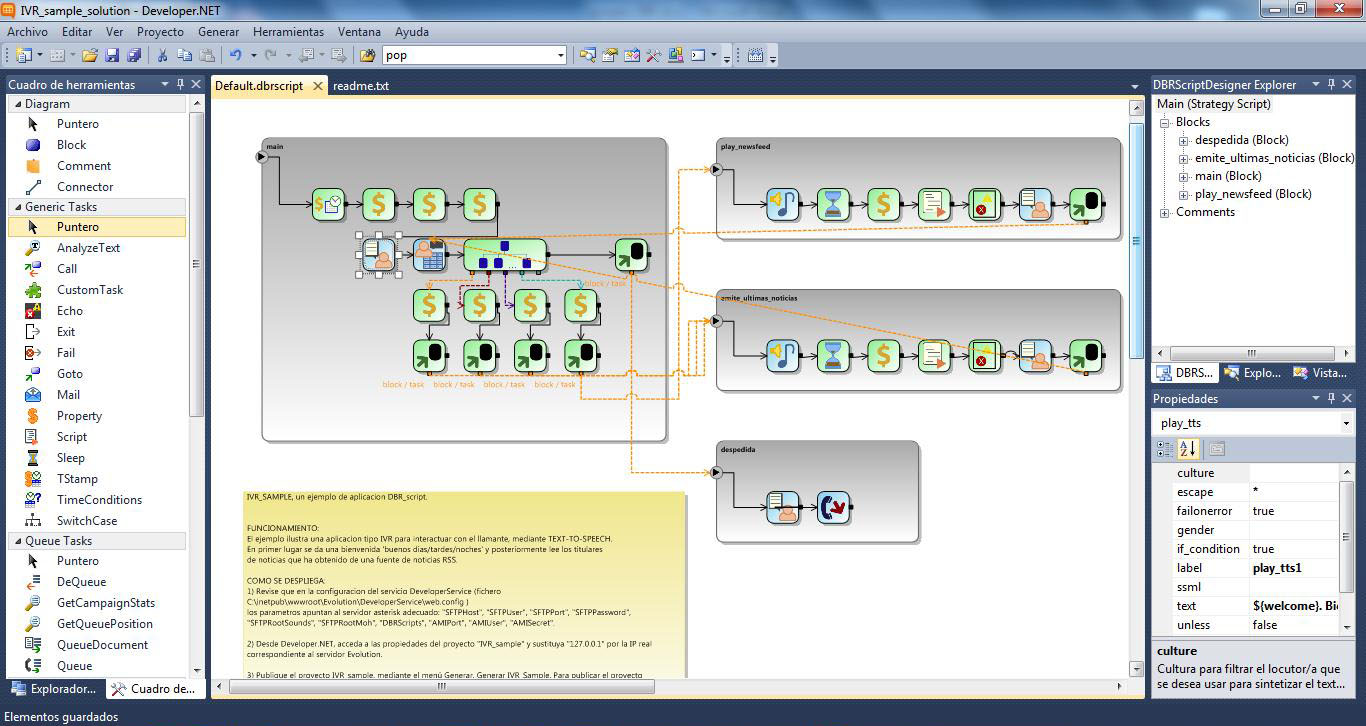Click the Save toolbar icon
This screenshot has width=1366, height=726.
click(x=112, y=55)
